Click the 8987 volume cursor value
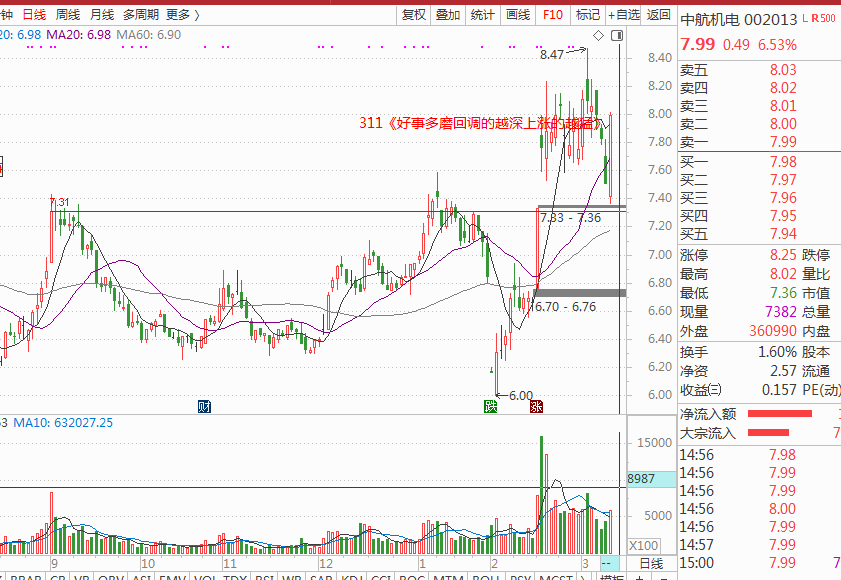The image size is (841, 580). (x=651, y=479)
